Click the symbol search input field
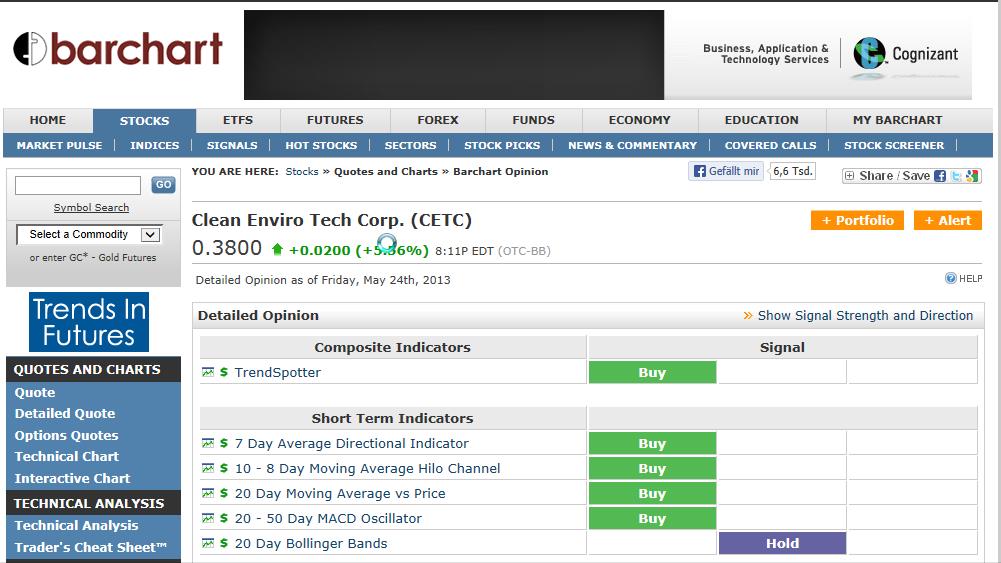The width and height of the screenshot is (1001, 563). tap(78, 186)
